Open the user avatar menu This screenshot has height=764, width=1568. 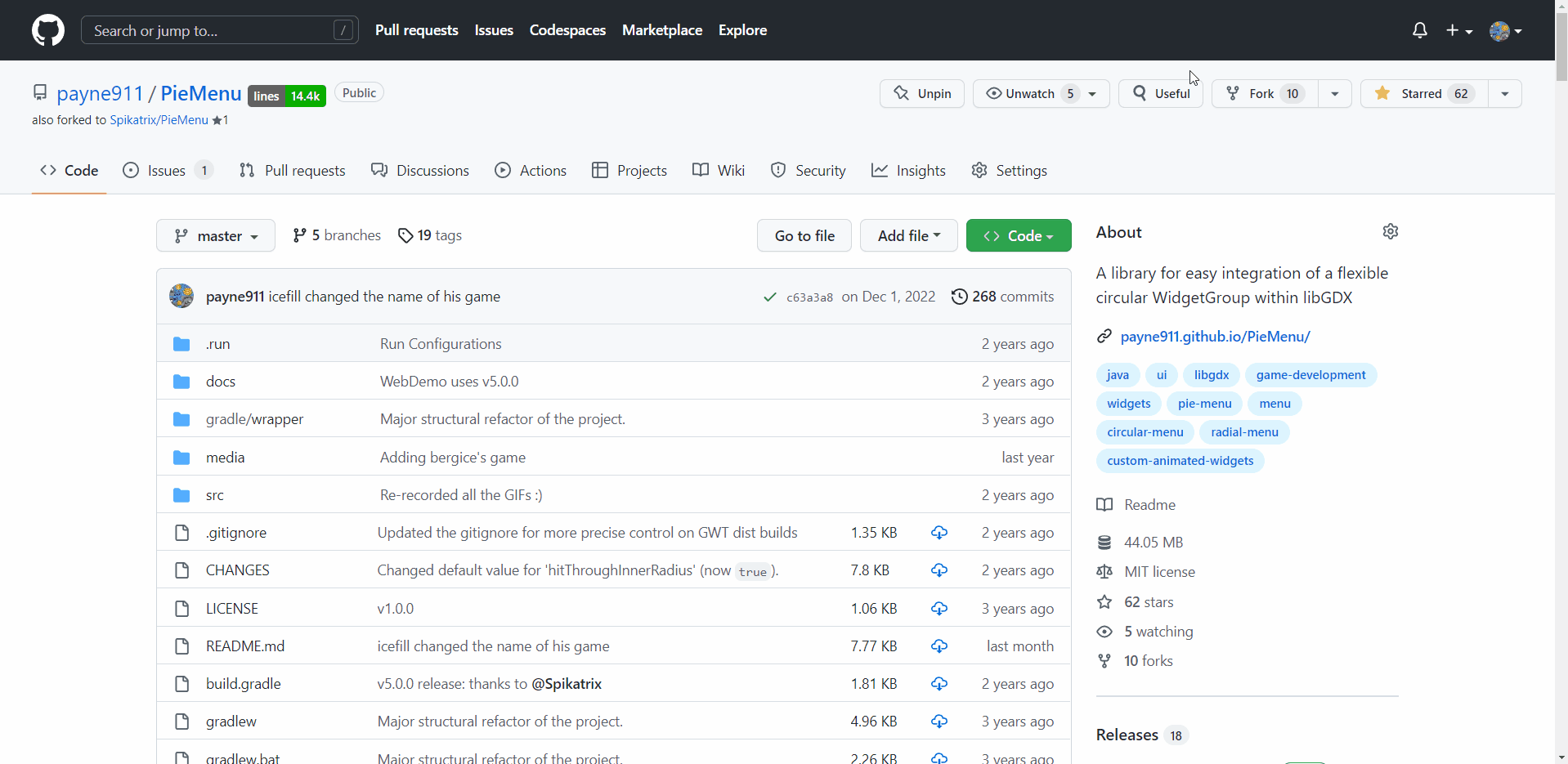click(1506, 30)
